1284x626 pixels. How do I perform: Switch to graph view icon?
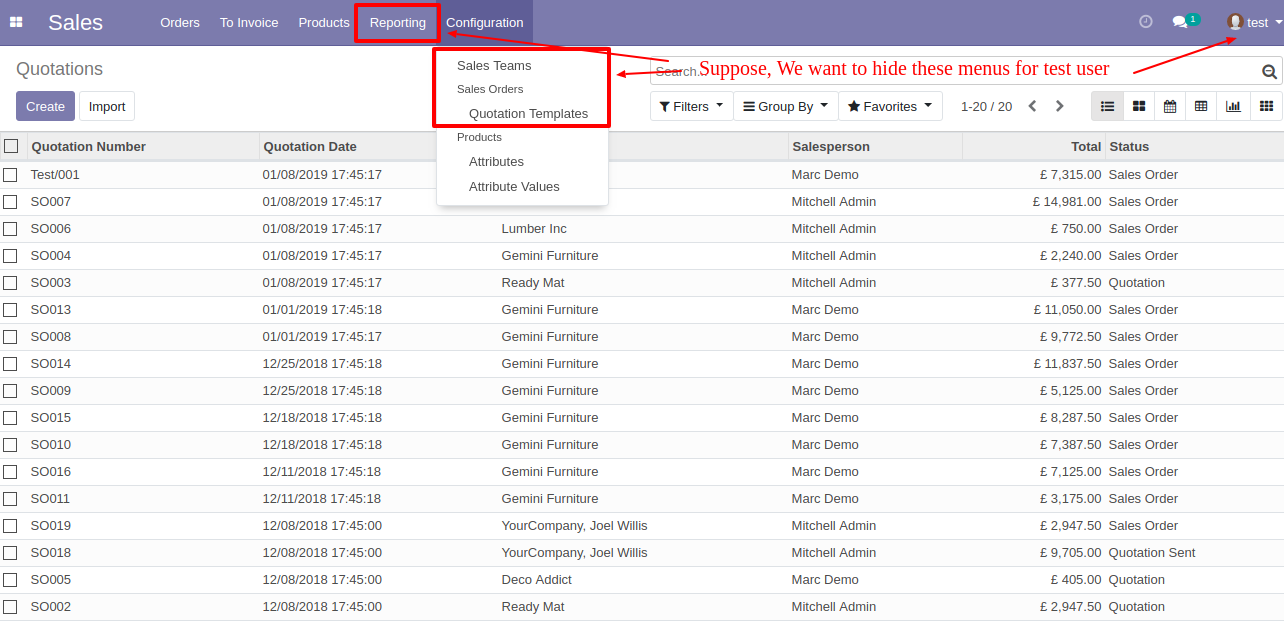1233,106
